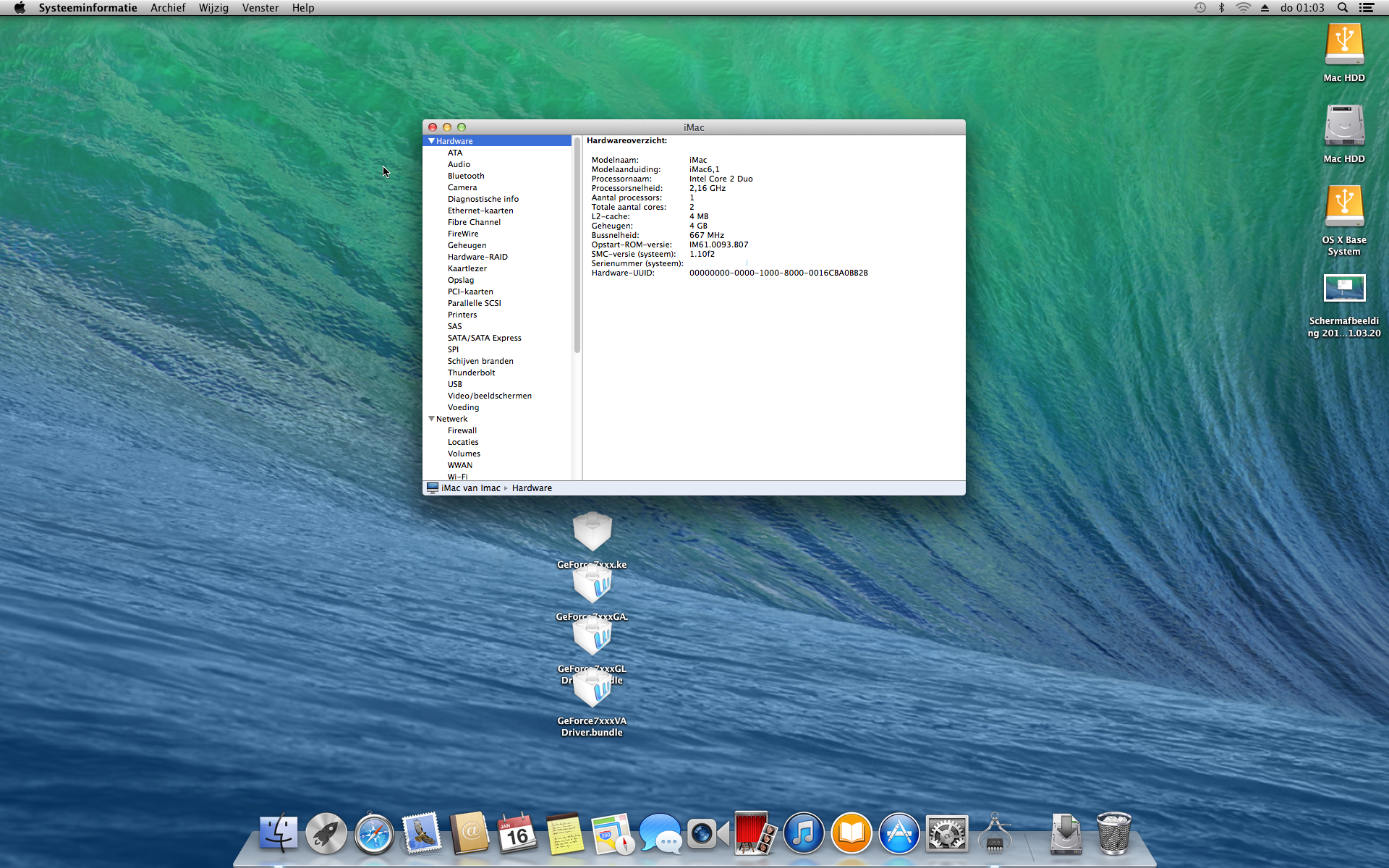Select Firewall under Netwerk
This screenshot has width=1389, height=868.
tap(462, 430)
